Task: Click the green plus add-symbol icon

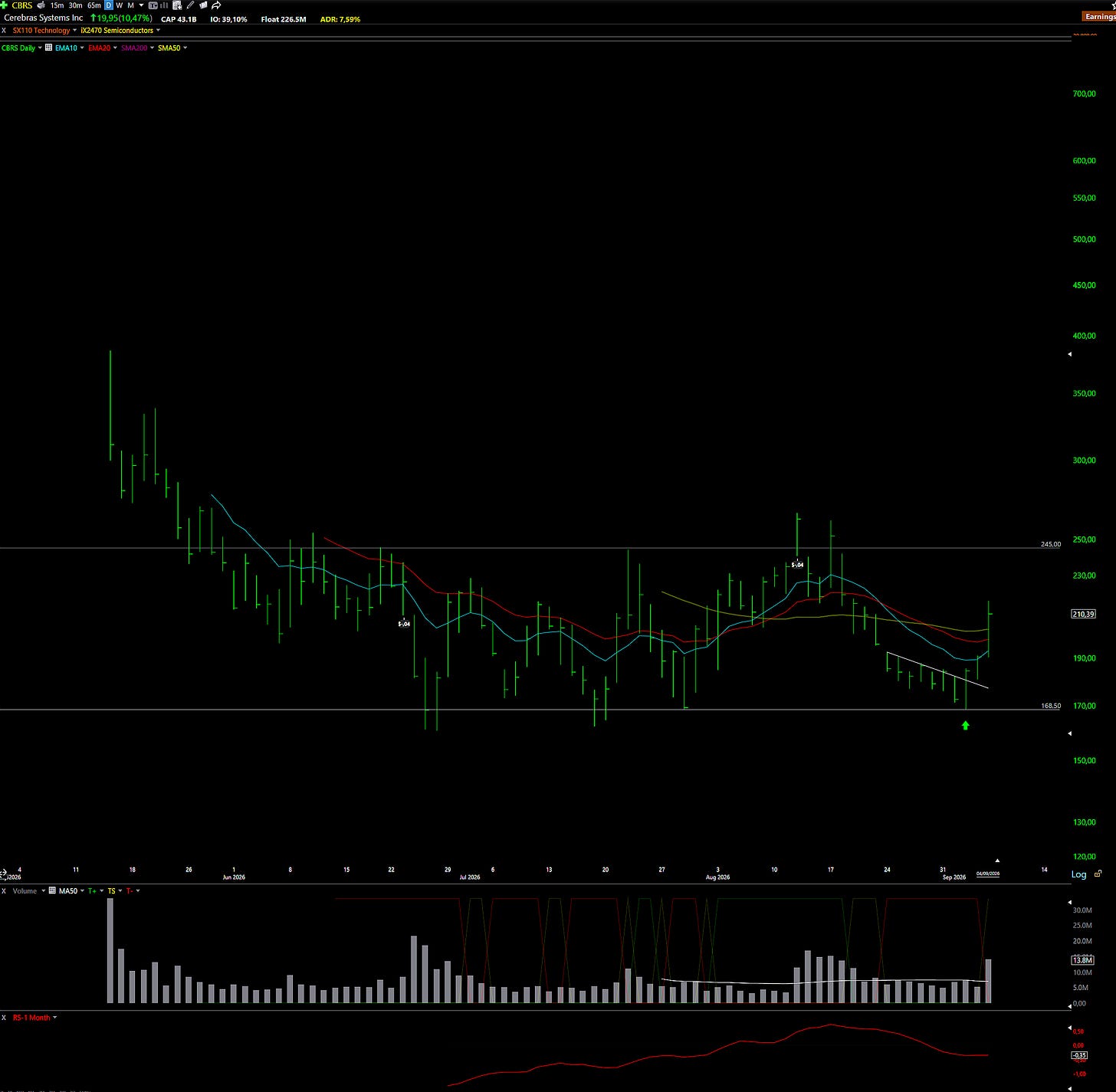Action: click(x=4, y=5)
